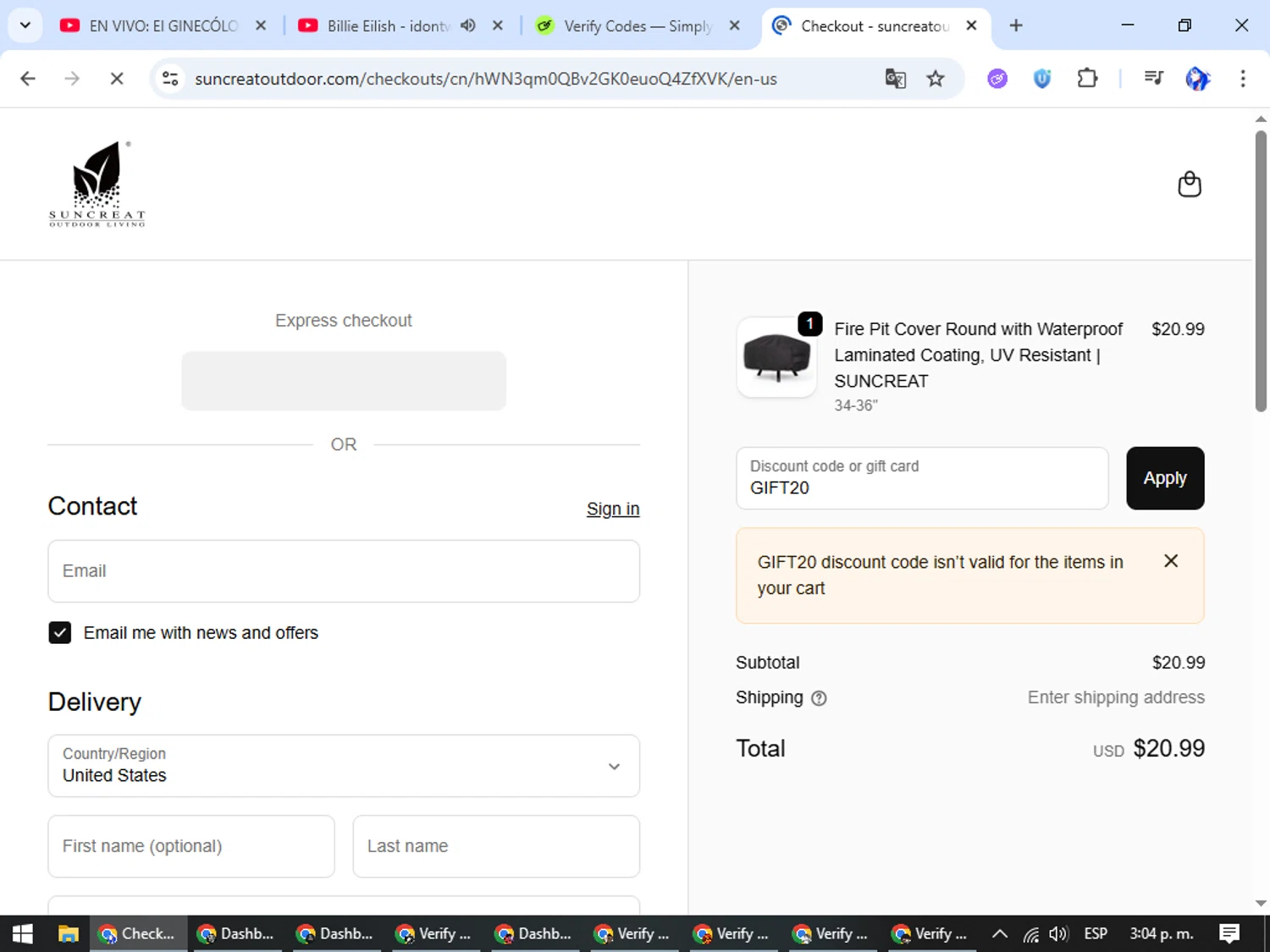
Task: Open the Windows Start menu
Action: click(23, 933)
